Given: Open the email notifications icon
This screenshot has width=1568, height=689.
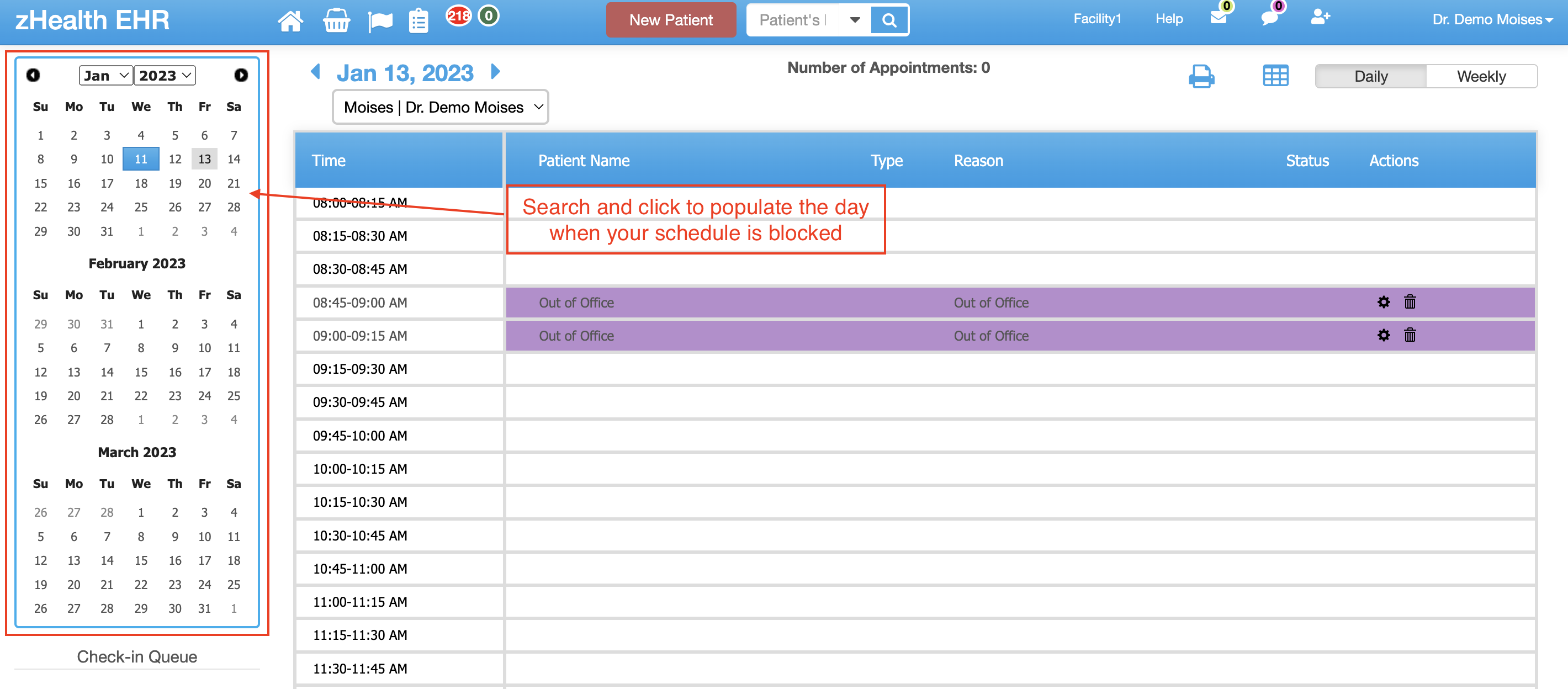Looking at the screenshot, I should click(1219, 19).
